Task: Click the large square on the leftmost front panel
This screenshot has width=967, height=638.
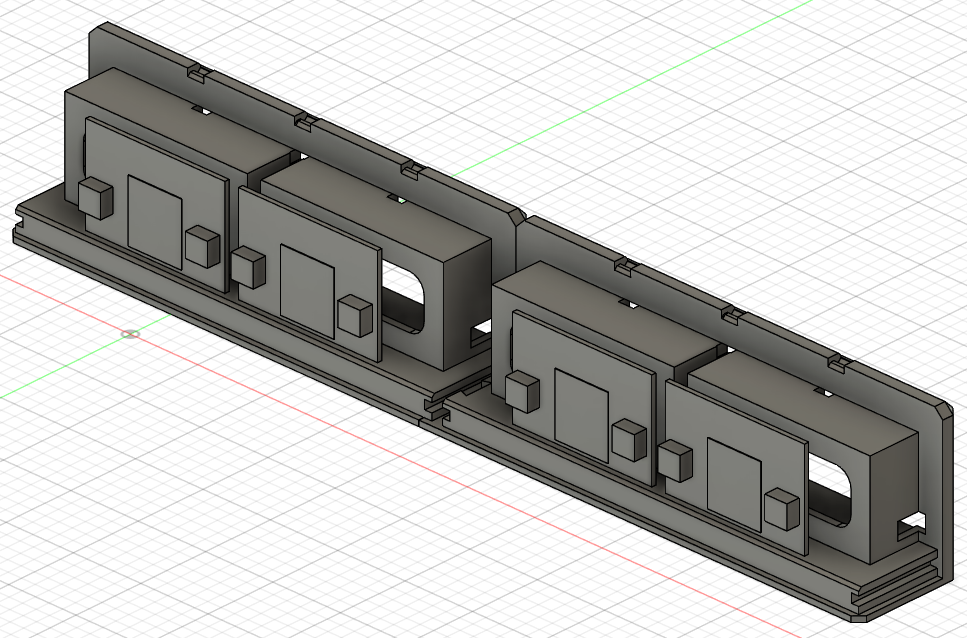Action: coord(155,221)
